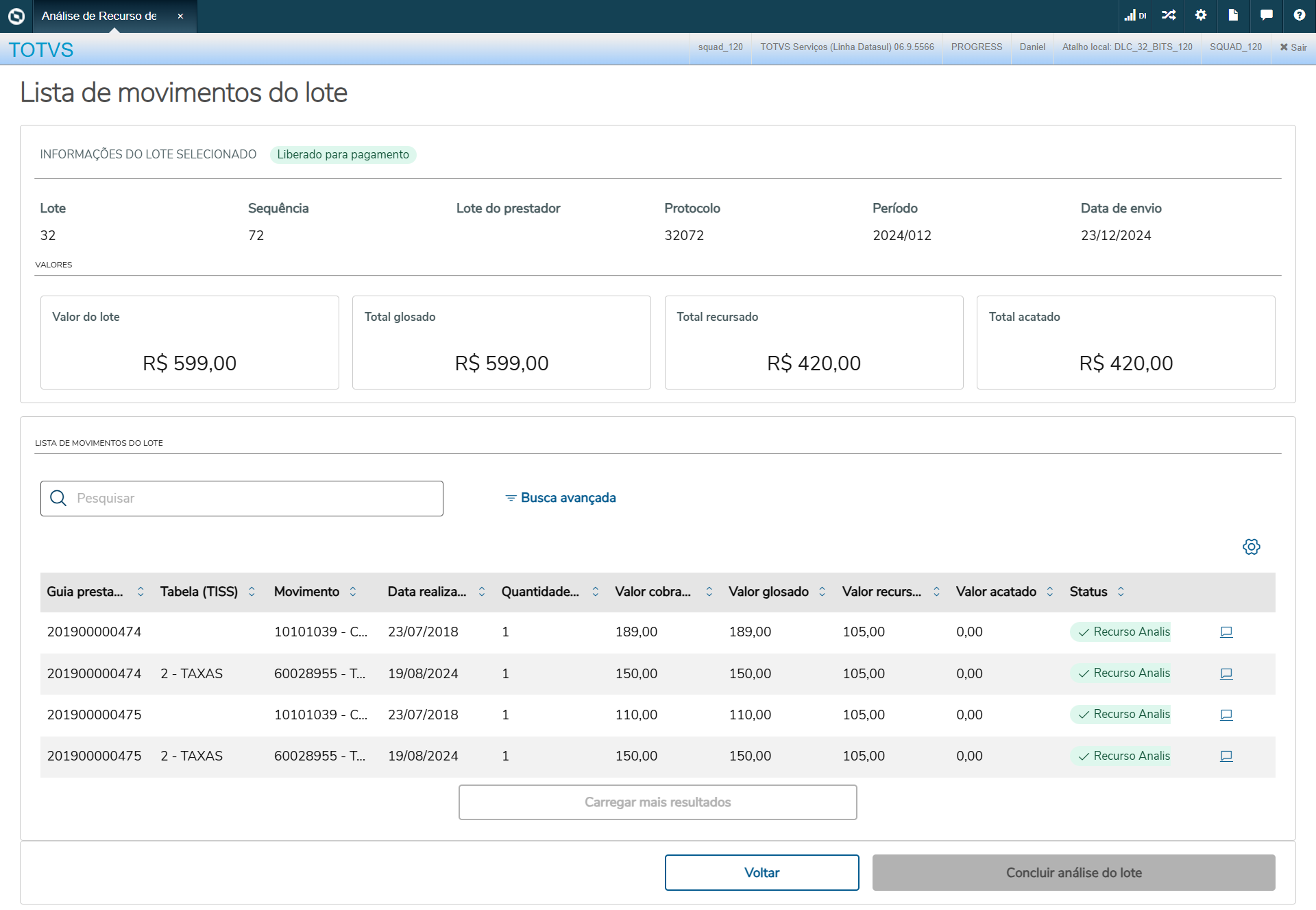
Task: Open the settings gear in top bar
Action: click(1201, 15)
